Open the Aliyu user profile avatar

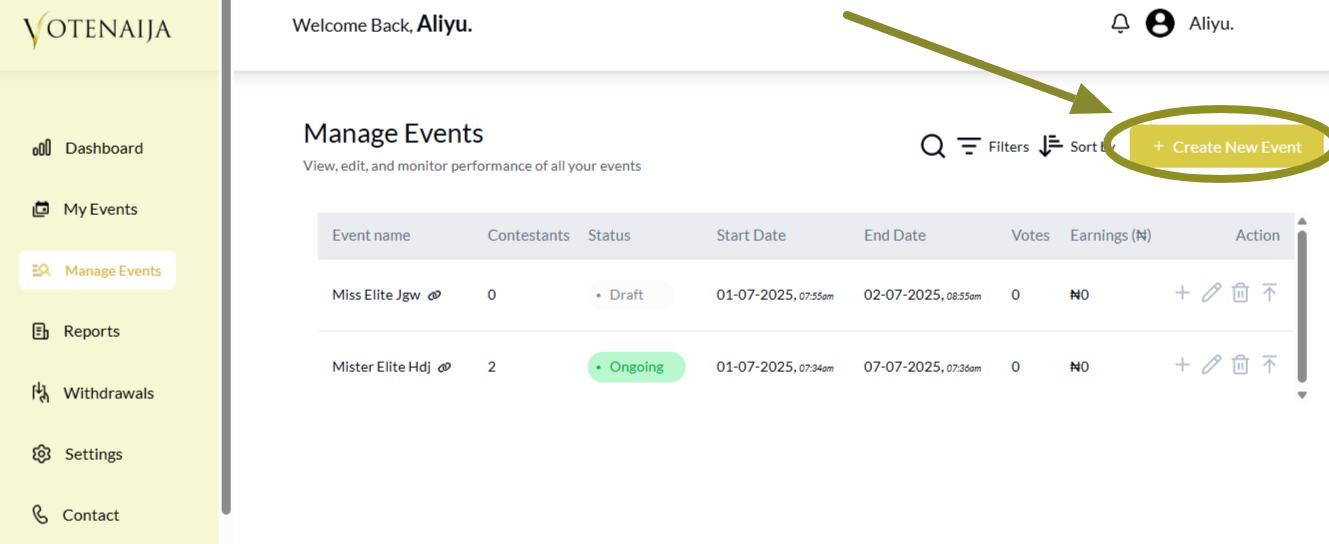coord(1160,23)
